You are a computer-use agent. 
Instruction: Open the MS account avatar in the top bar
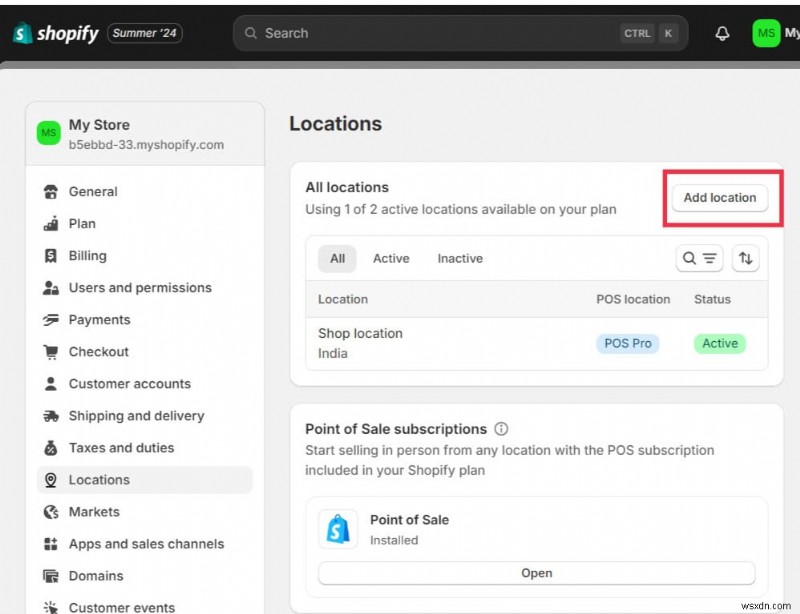click(x=766, y=33)
